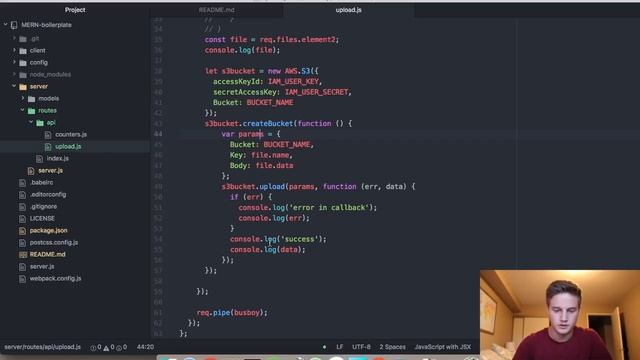
Task: Open index.js under routes
Action: (x=58, y=158)
